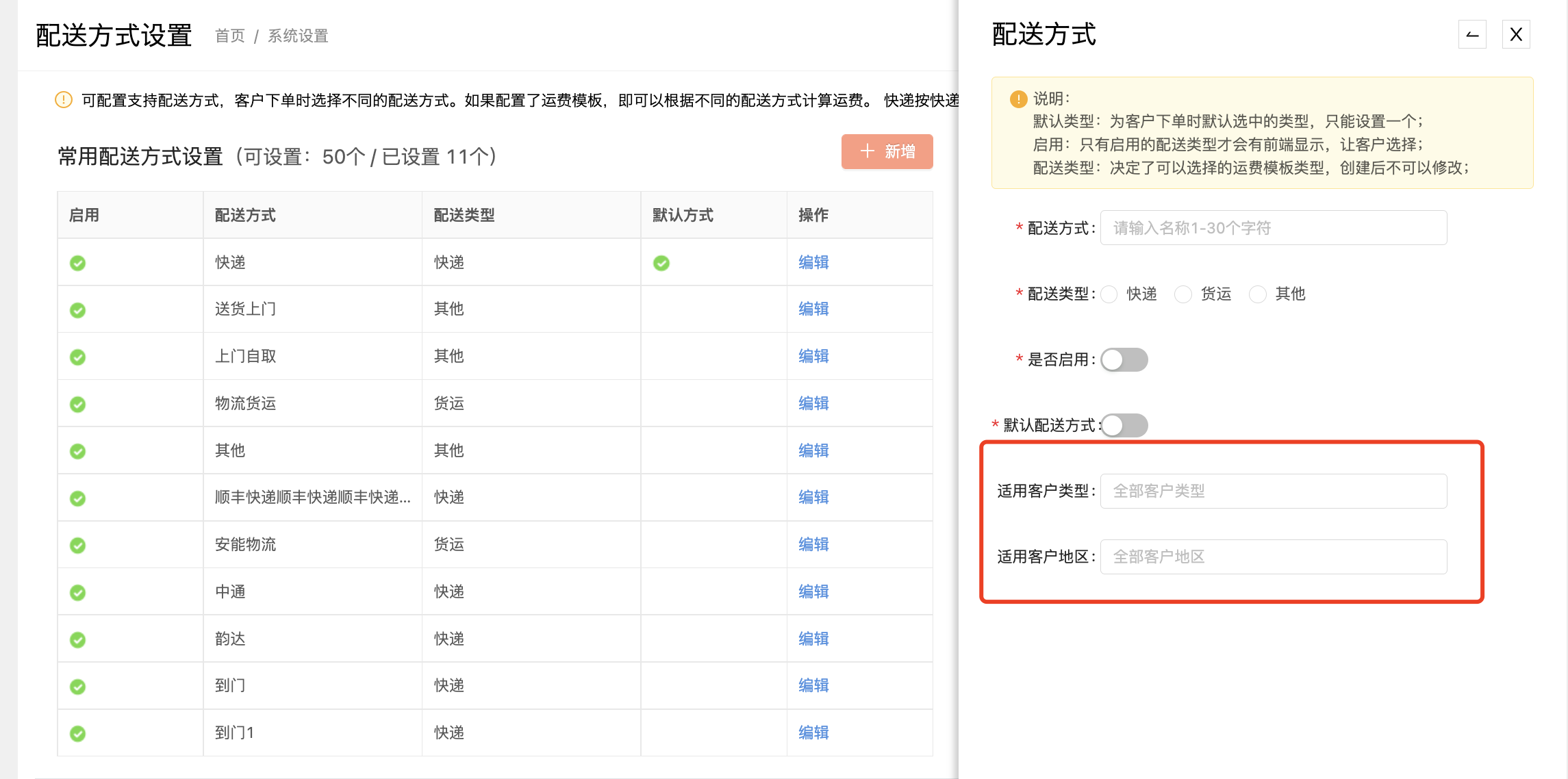Click the enabled check icon for 韵达
The image size is (1568, 779).
pos(78,640)
